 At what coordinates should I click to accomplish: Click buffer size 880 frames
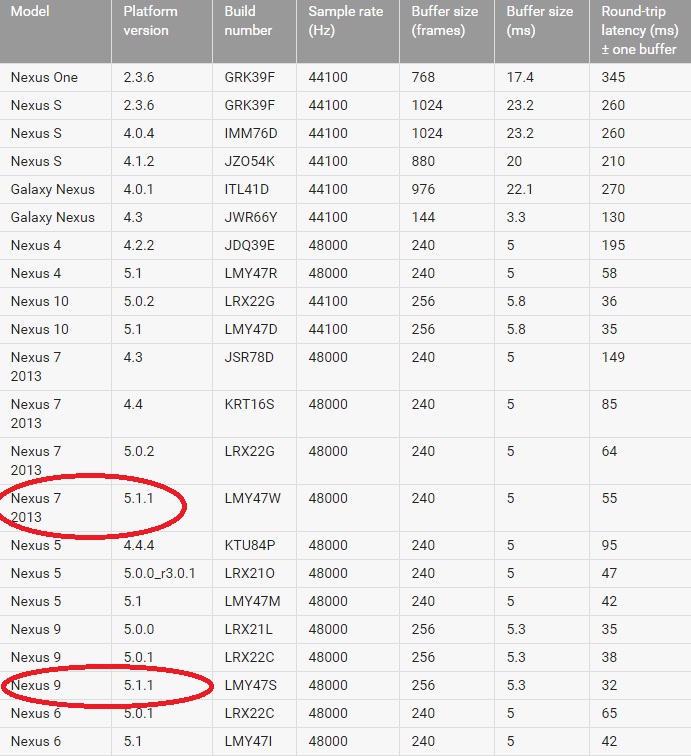click(x=423, y=161)
